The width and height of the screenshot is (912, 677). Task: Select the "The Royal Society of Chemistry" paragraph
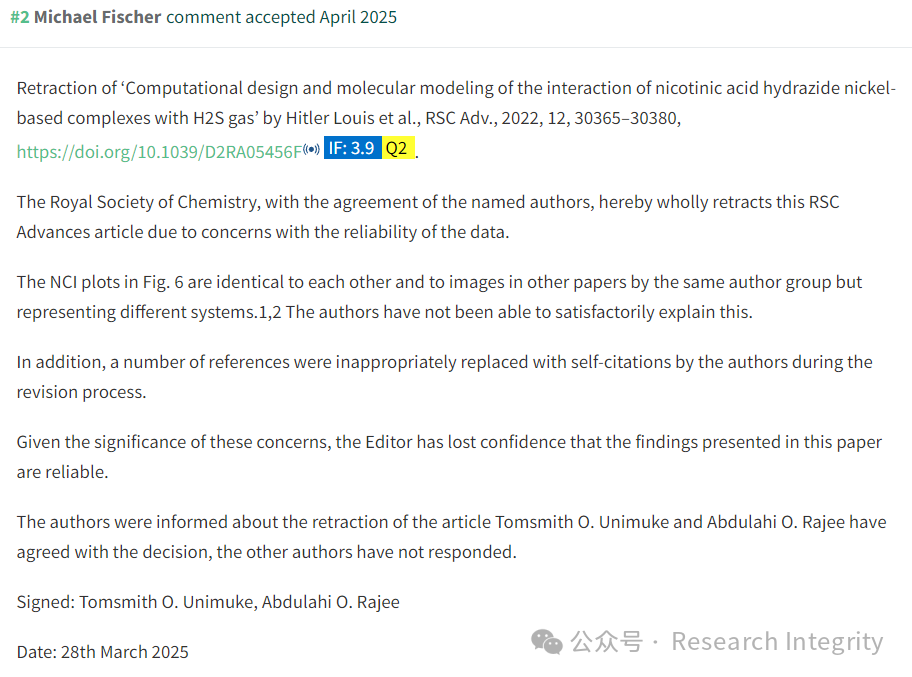428,217
